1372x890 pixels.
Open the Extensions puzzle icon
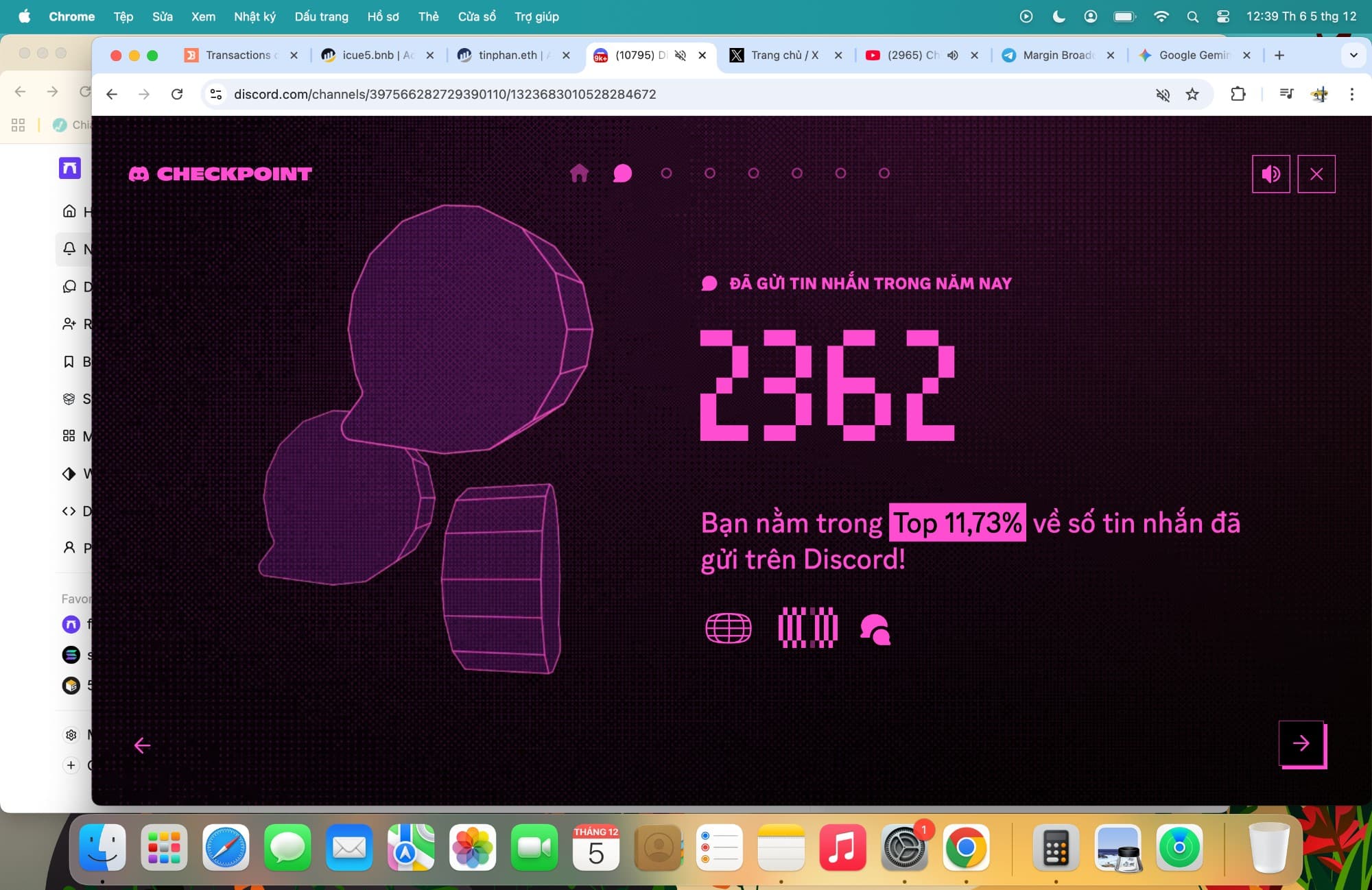(x=1238, y=94)
